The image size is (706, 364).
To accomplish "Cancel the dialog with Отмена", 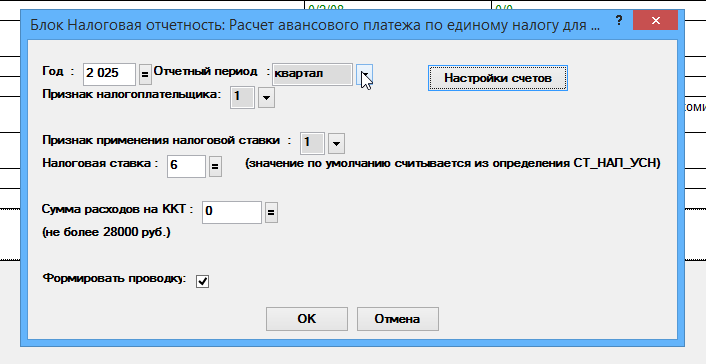I will (x=398, y=319).
